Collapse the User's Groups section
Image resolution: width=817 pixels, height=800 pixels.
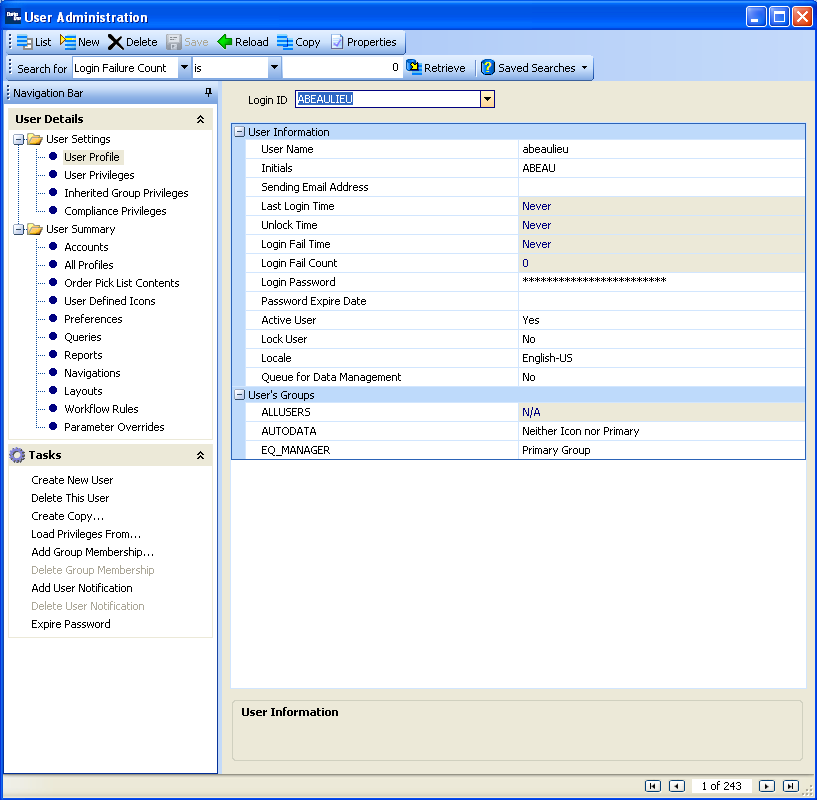coord(239,395)
